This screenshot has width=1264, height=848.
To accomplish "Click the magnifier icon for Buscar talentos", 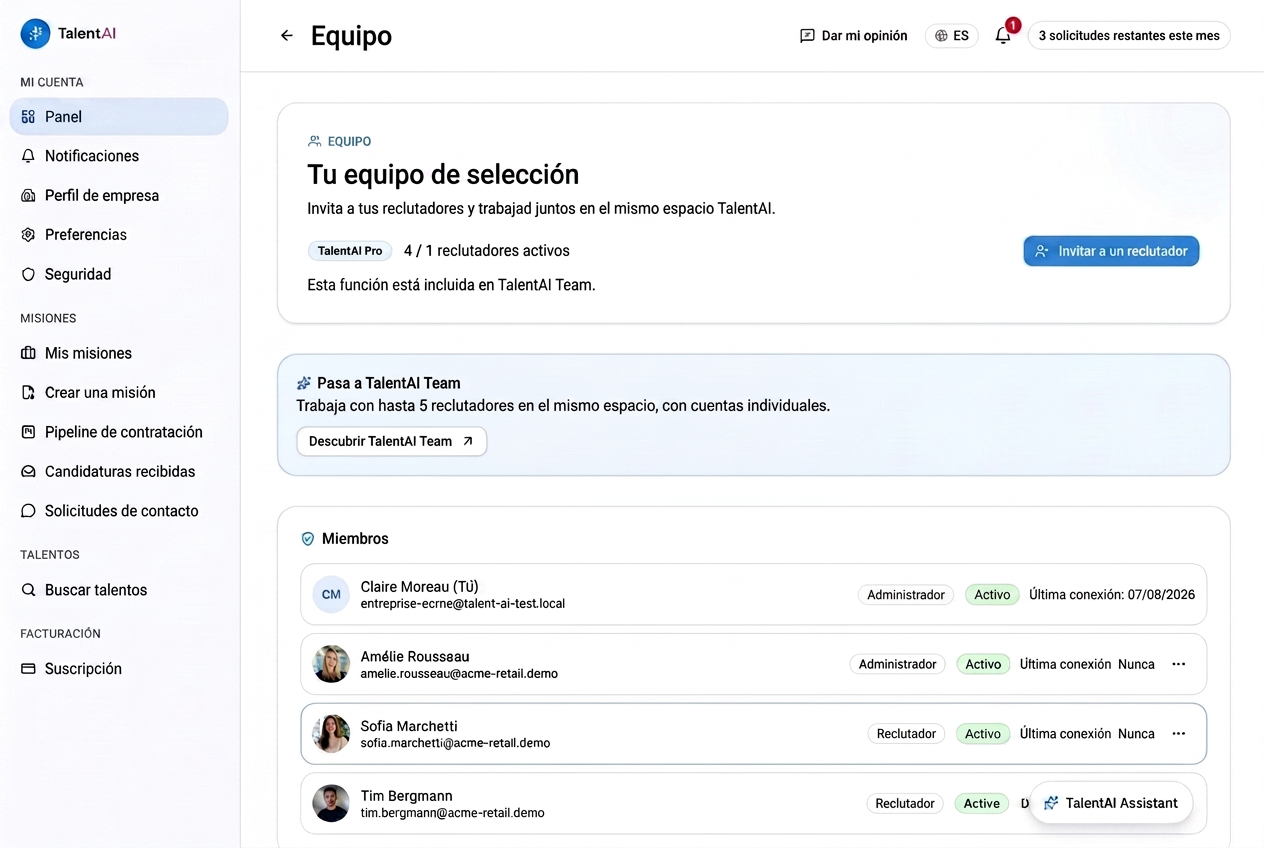I will click(28, 590).
